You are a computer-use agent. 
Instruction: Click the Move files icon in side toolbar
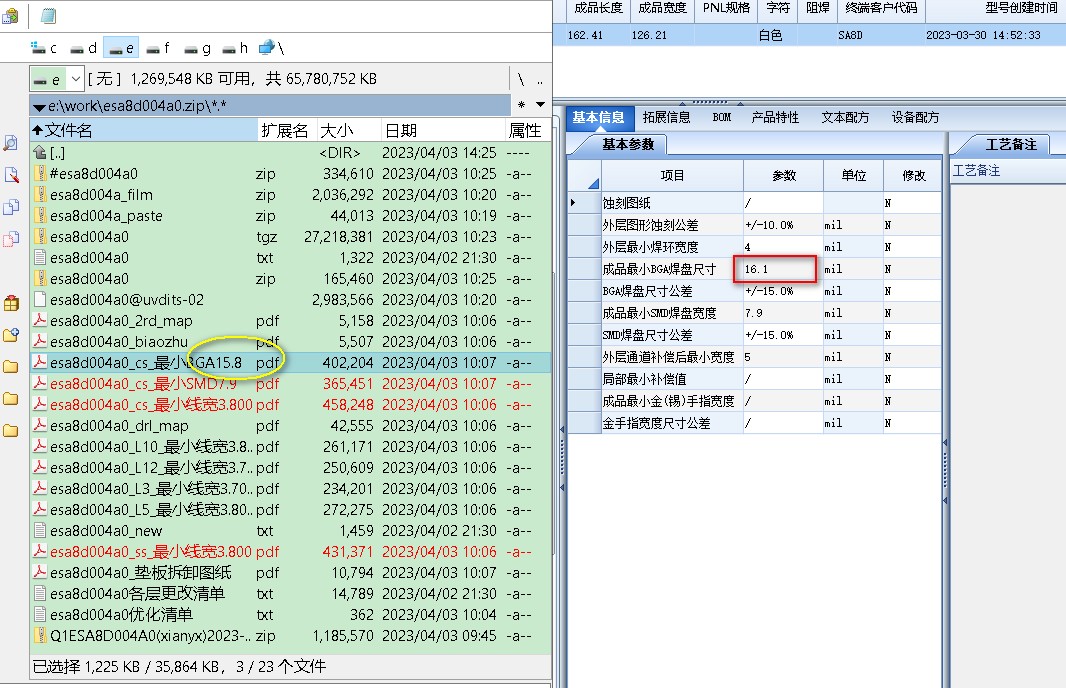click(11, 239)
